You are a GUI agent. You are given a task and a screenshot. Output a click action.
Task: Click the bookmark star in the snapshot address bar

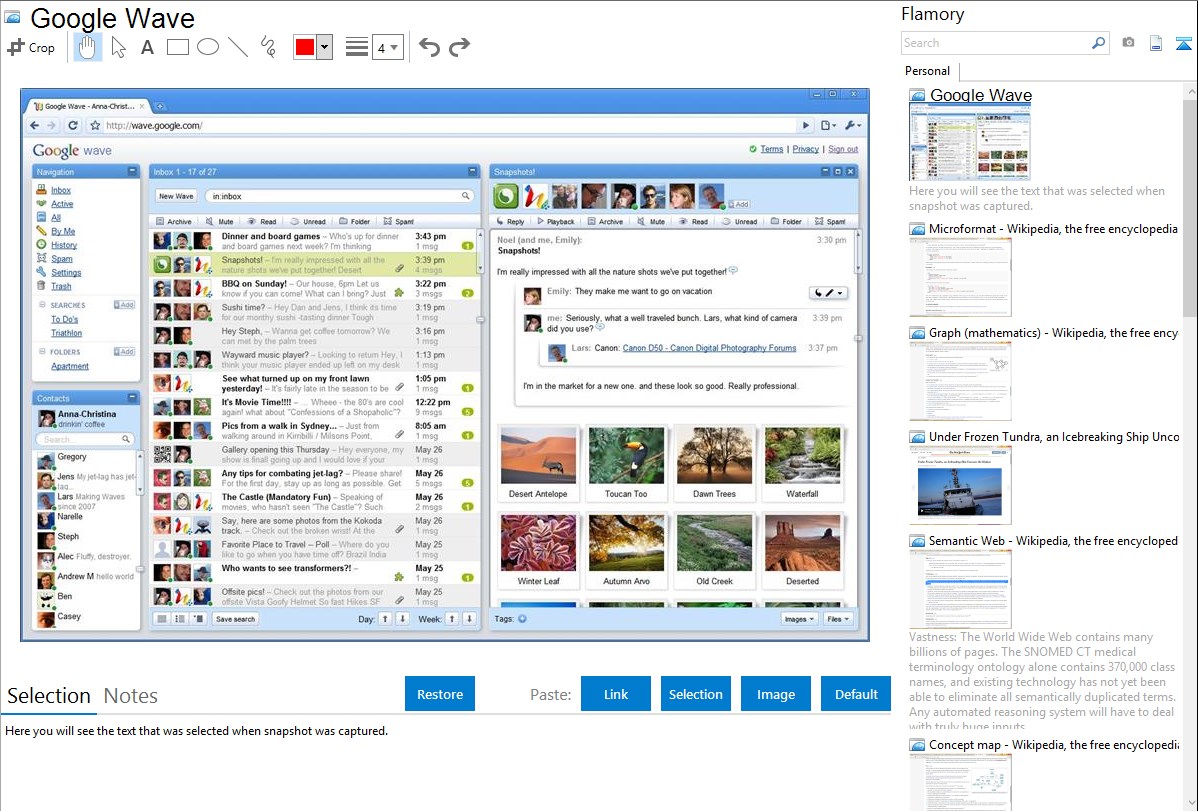tap(96, 125)
